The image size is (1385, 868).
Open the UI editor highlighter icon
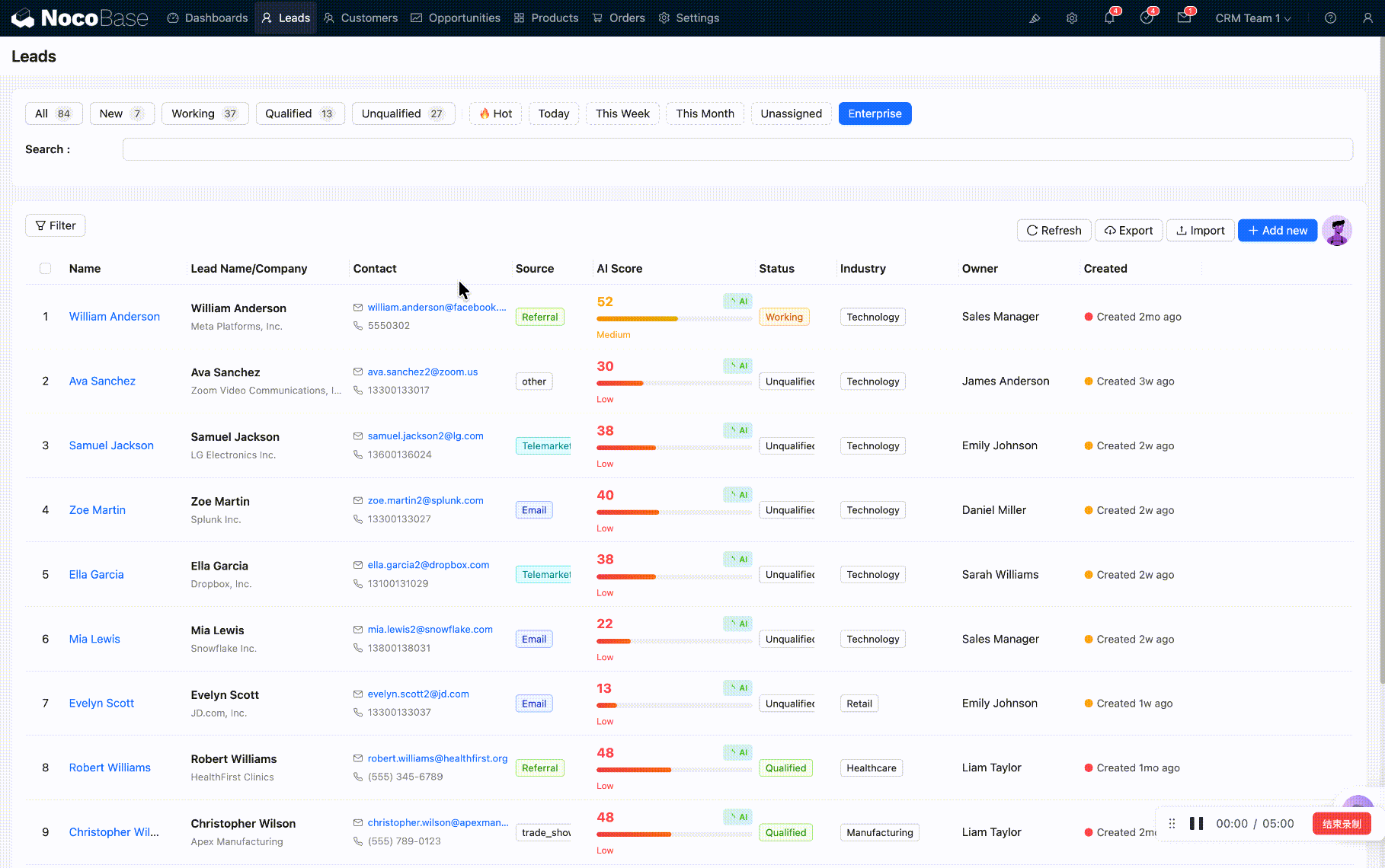(x=1035, y=18)
